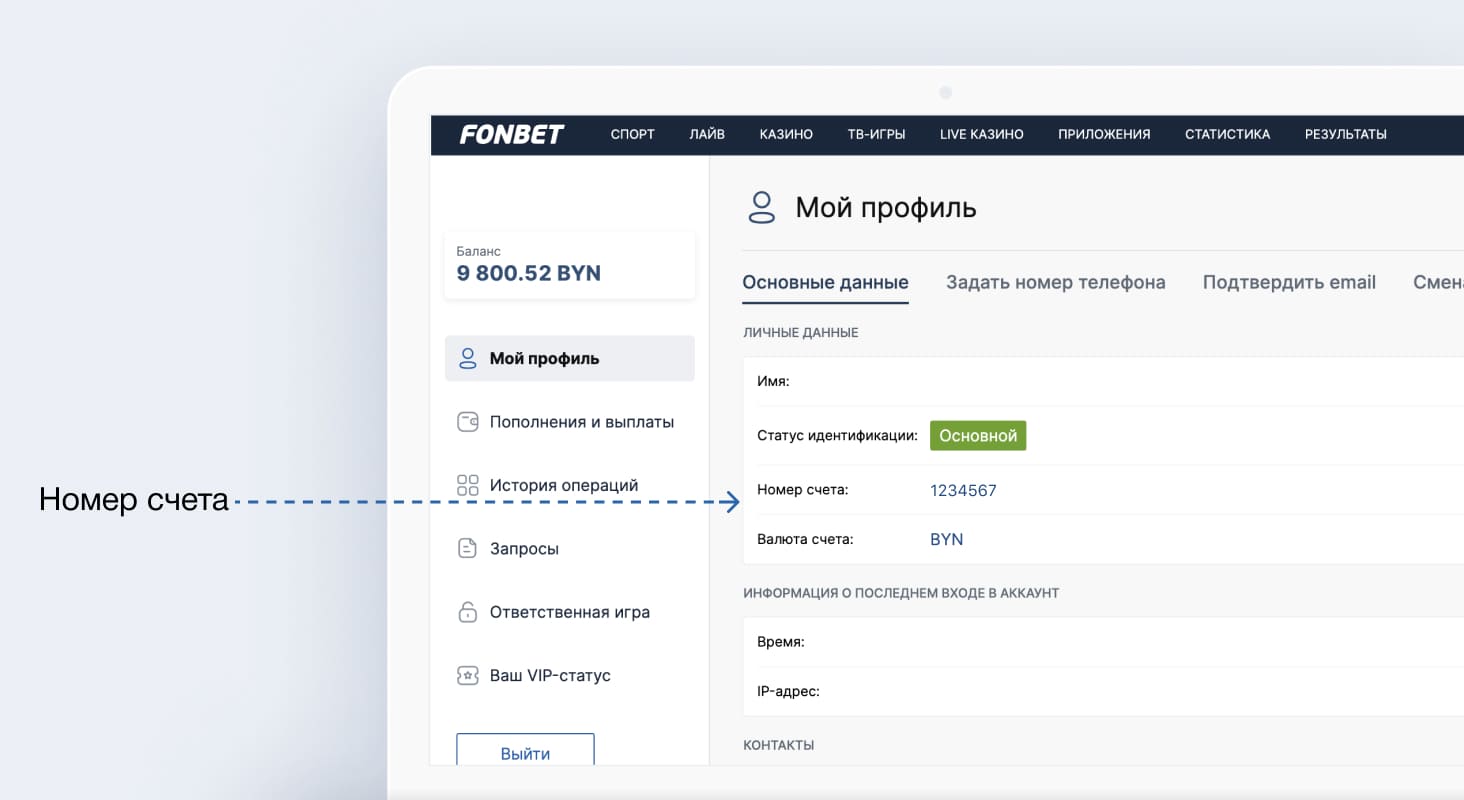The height and width of the screenshot is (800, 1464).
Task: Open the ЛАЙВ section
Action: pos(706,134)
